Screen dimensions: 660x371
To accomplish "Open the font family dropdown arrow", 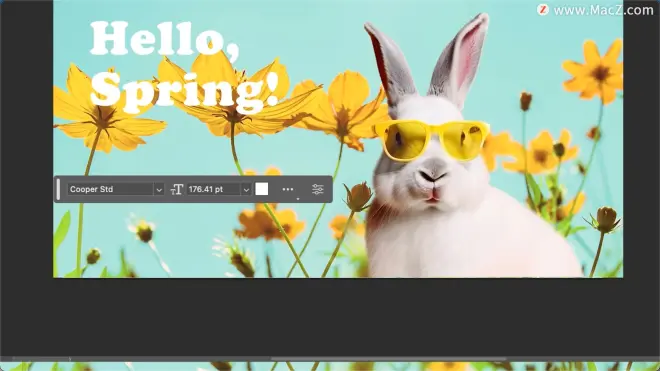I will [159, 190].
